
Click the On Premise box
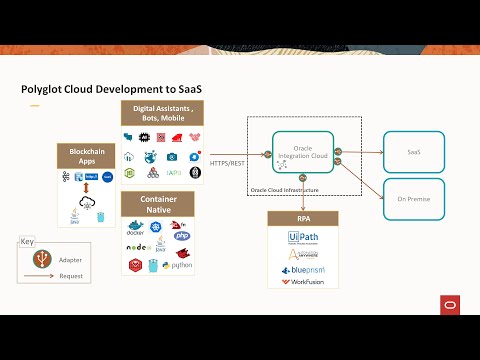[414, 199]
